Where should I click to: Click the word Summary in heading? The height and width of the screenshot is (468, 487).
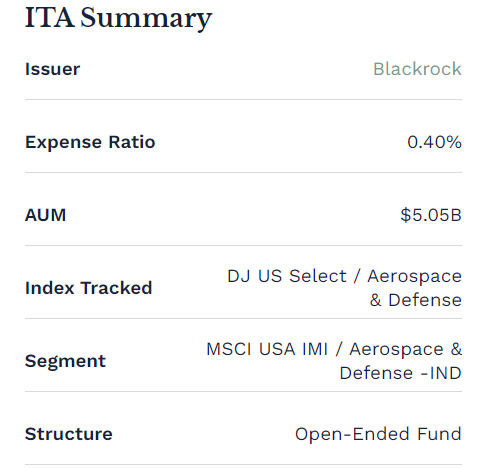(x=146, y=19)
